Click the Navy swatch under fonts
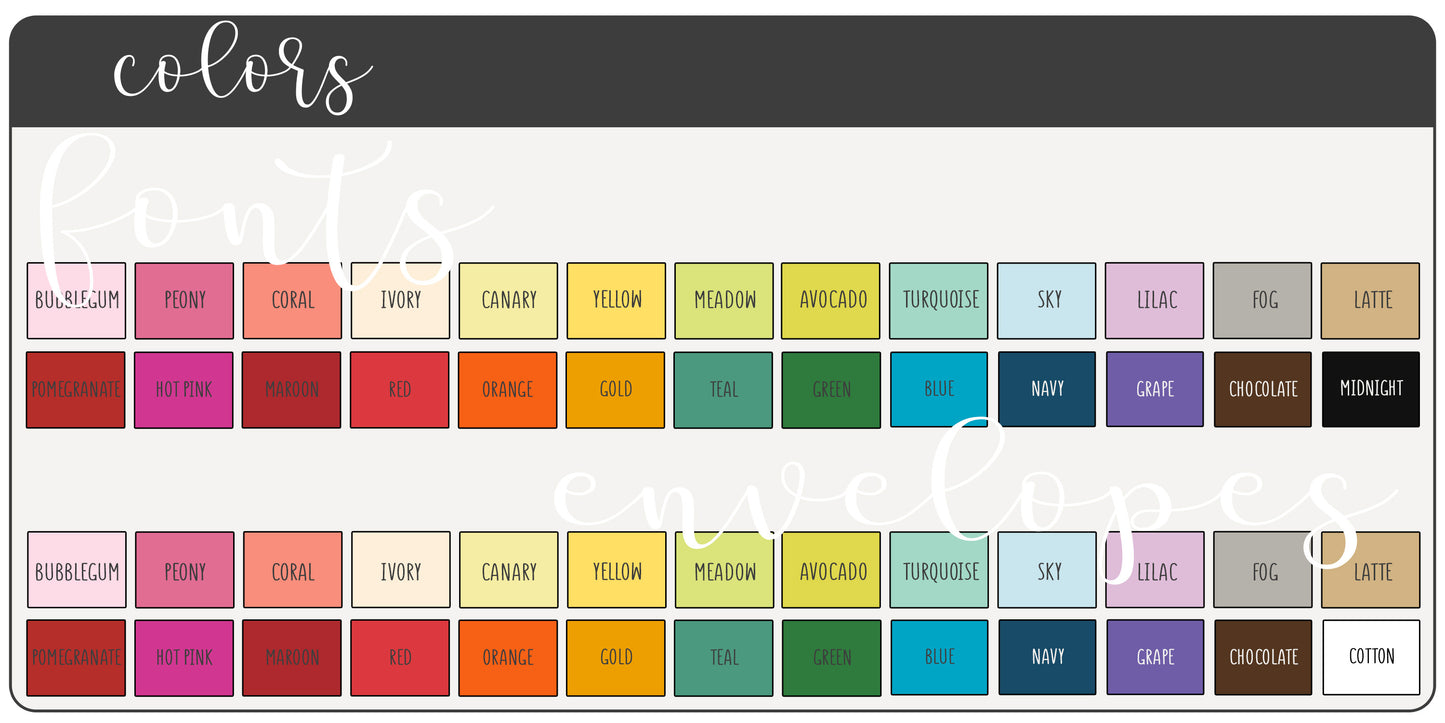Screen dimensions: 1445x723 [1047, 389]
